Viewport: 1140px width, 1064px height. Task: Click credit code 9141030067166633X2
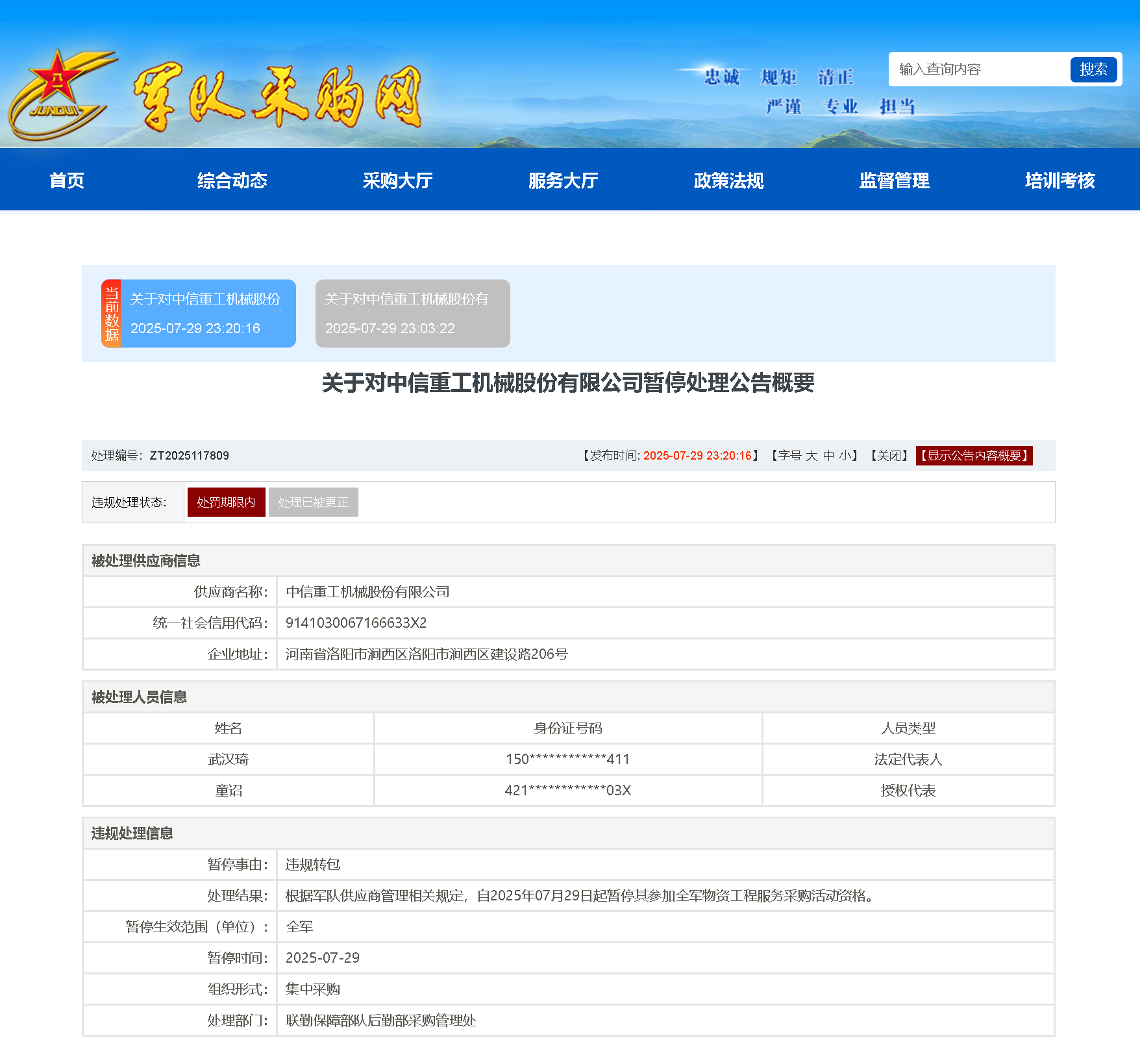(356, 623)
